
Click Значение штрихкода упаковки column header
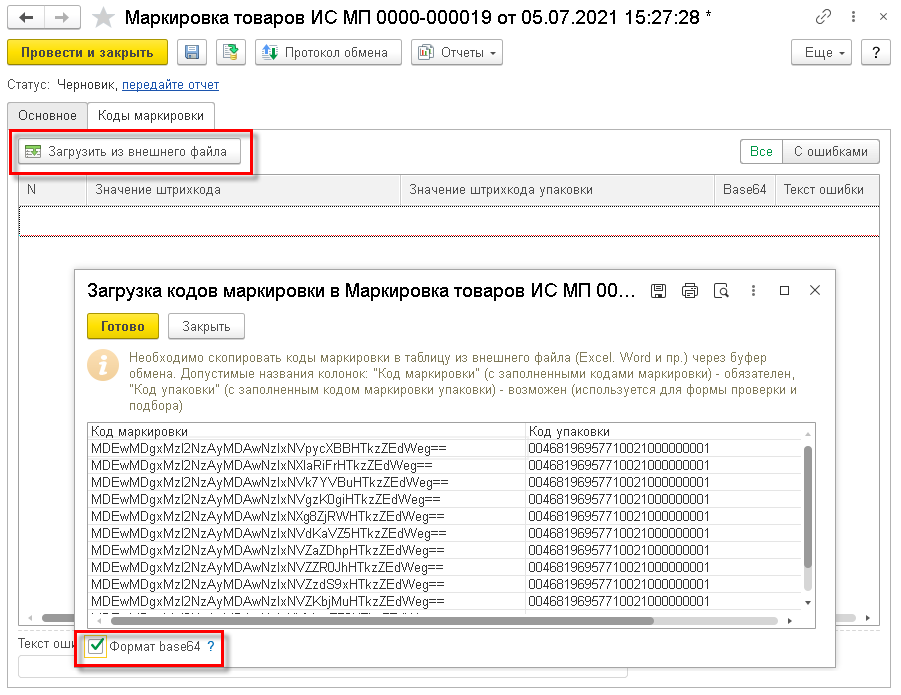click(x=557, y=190)
